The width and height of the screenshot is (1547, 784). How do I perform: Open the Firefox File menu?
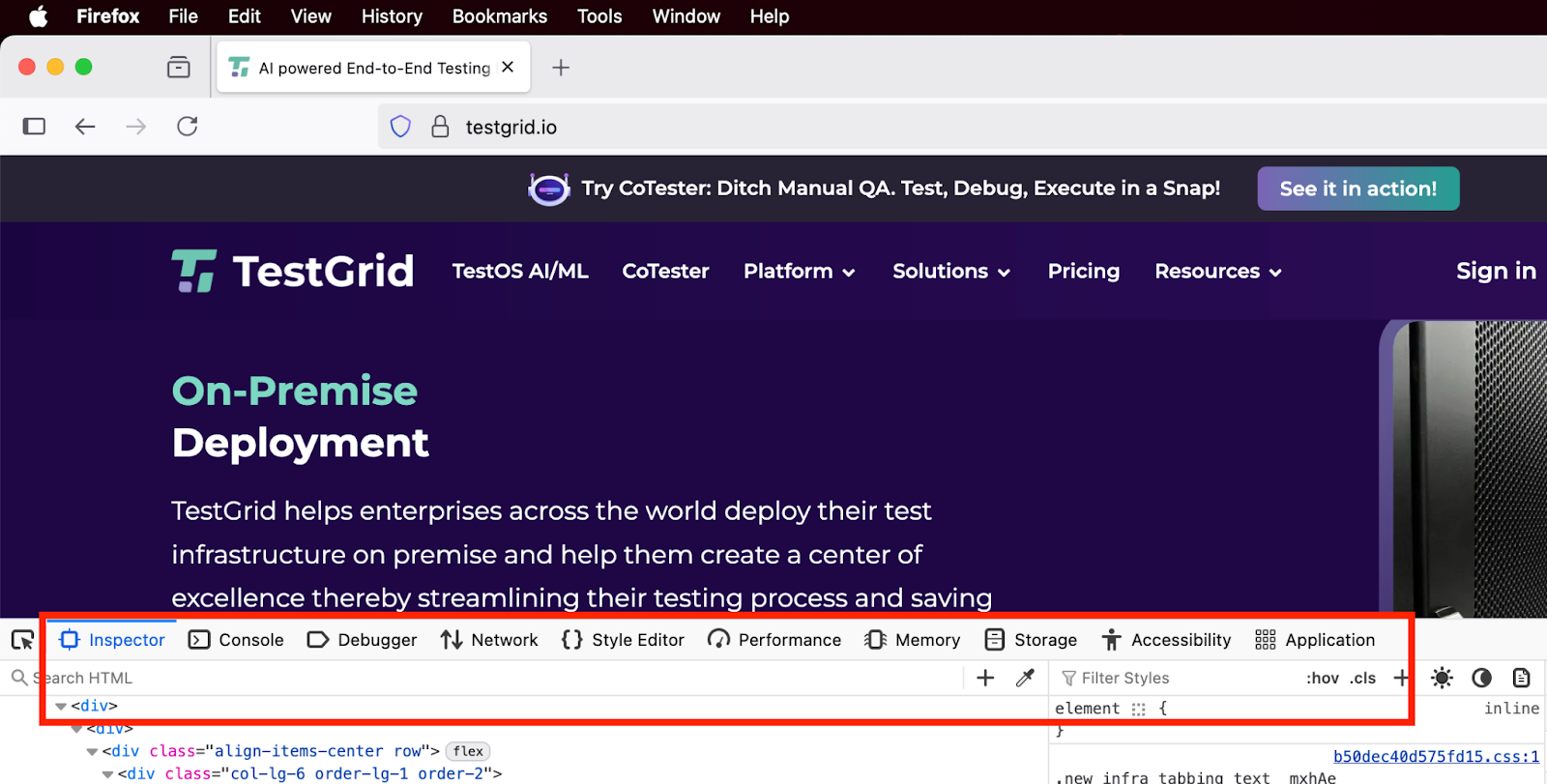coord(183,16)
